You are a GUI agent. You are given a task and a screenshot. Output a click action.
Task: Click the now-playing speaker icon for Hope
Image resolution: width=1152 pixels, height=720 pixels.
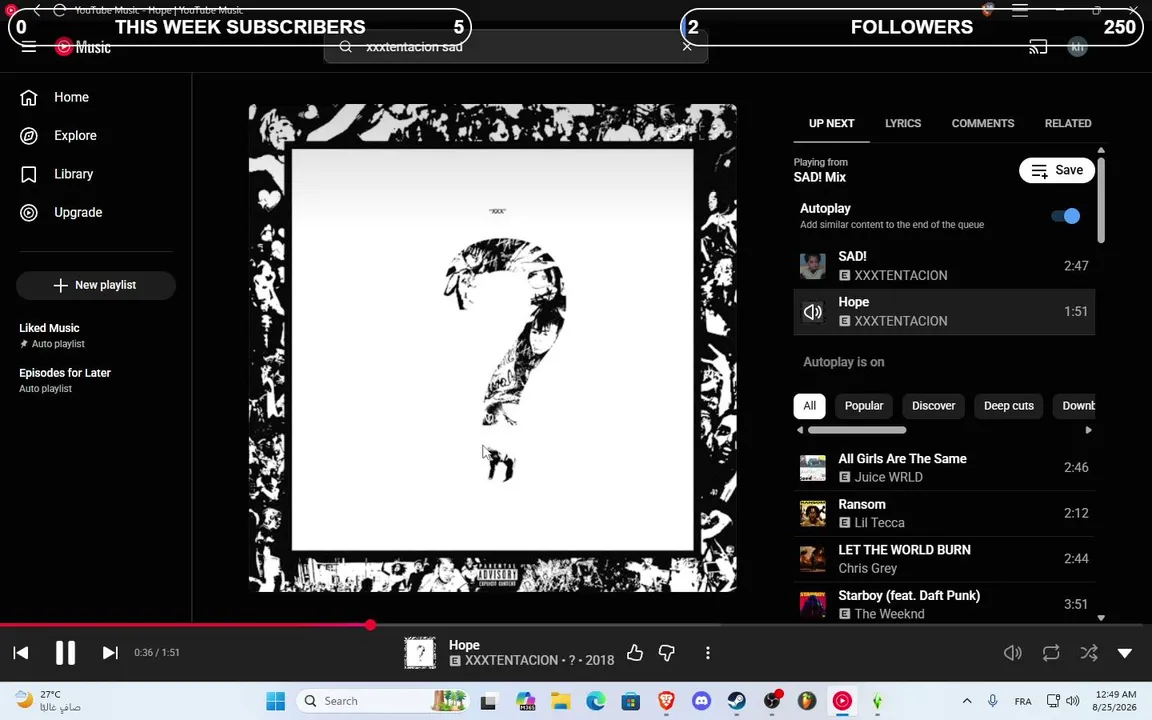(813, 312)
